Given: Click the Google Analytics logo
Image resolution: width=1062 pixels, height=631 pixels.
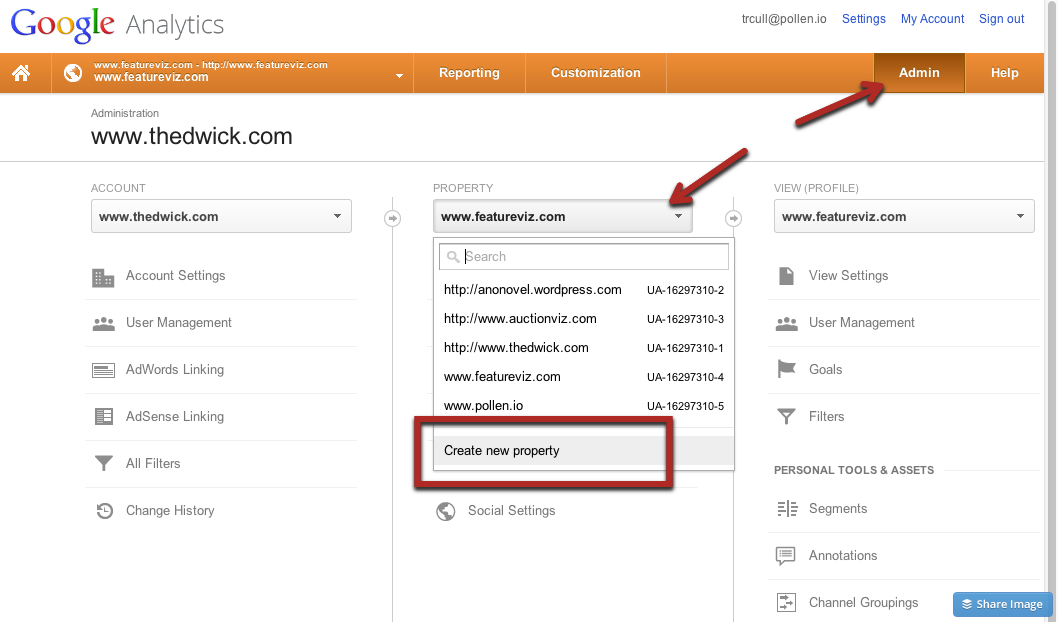Looking at the screenshot, I should [117, 25].
